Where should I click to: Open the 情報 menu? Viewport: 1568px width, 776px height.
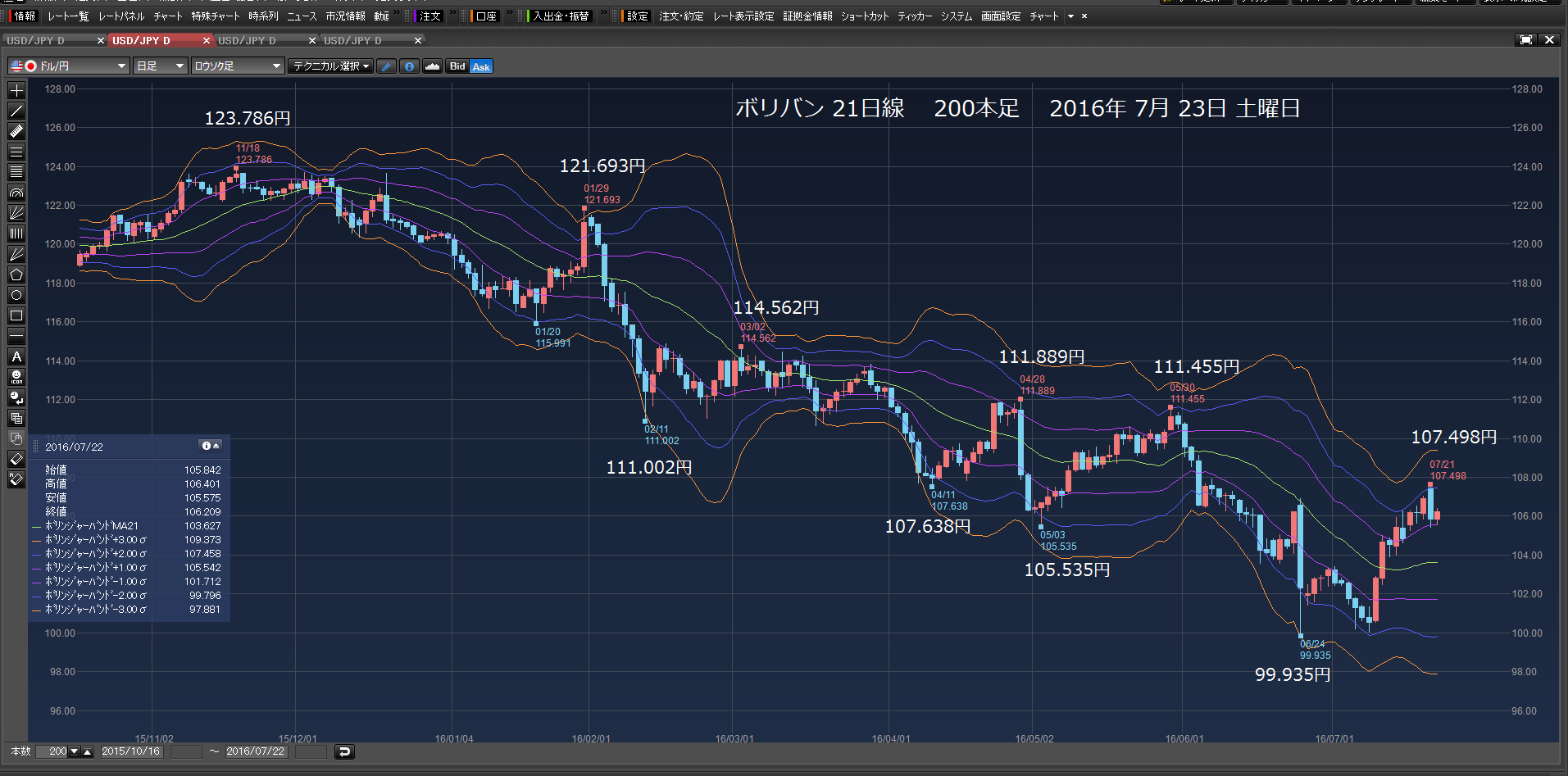coord(25,16)
